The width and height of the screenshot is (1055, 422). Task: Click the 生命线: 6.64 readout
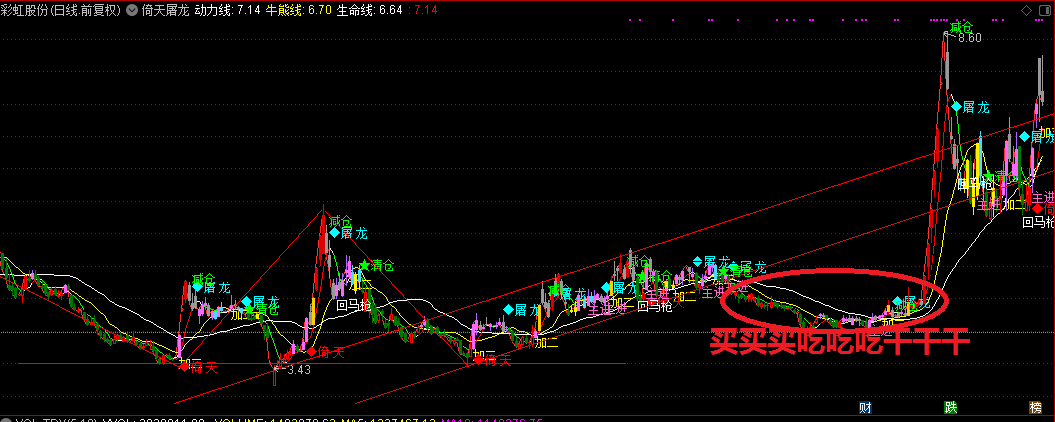tap(369, 10)
